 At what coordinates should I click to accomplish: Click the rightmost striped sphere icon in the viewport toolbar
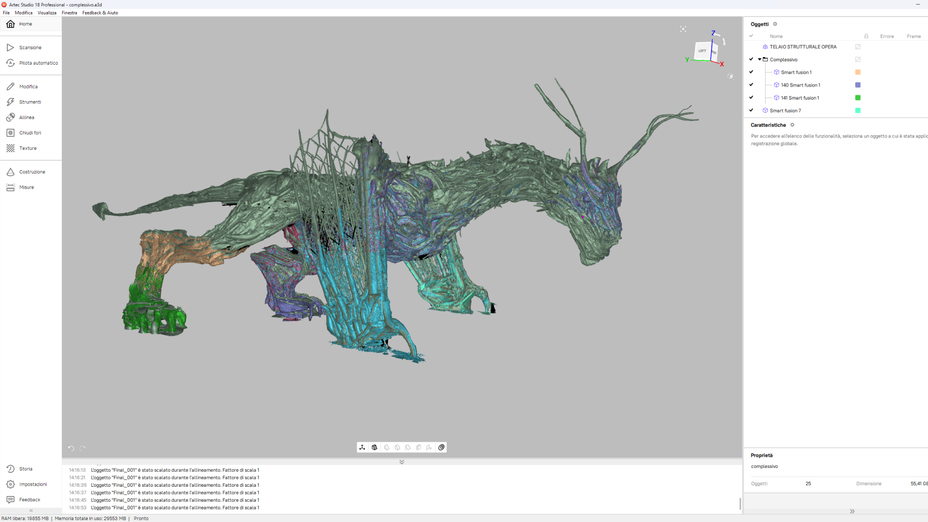point(441,447)
